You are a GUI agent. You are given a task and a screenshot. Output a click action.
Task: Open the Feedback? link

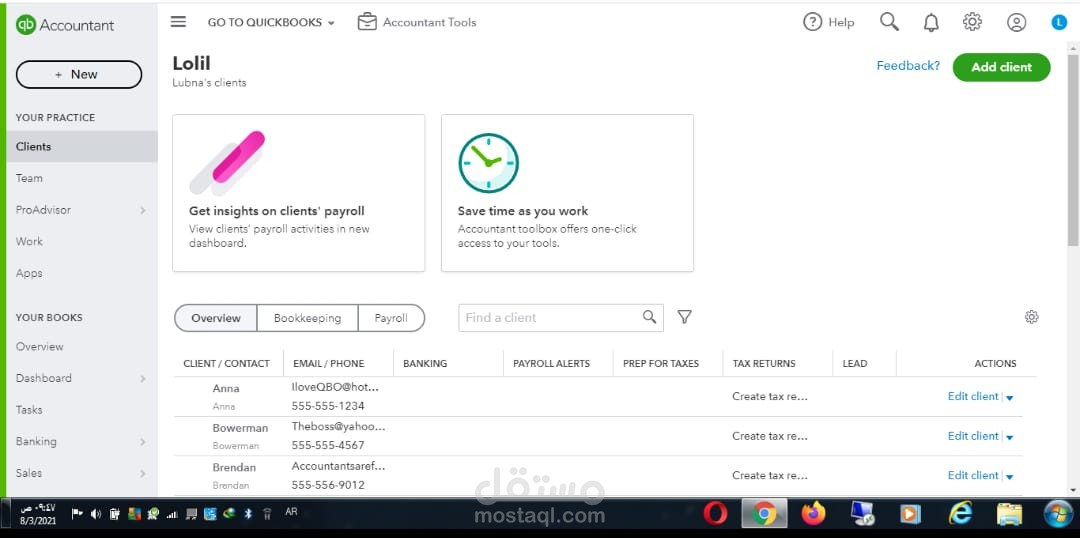click(x=908, y=65)
